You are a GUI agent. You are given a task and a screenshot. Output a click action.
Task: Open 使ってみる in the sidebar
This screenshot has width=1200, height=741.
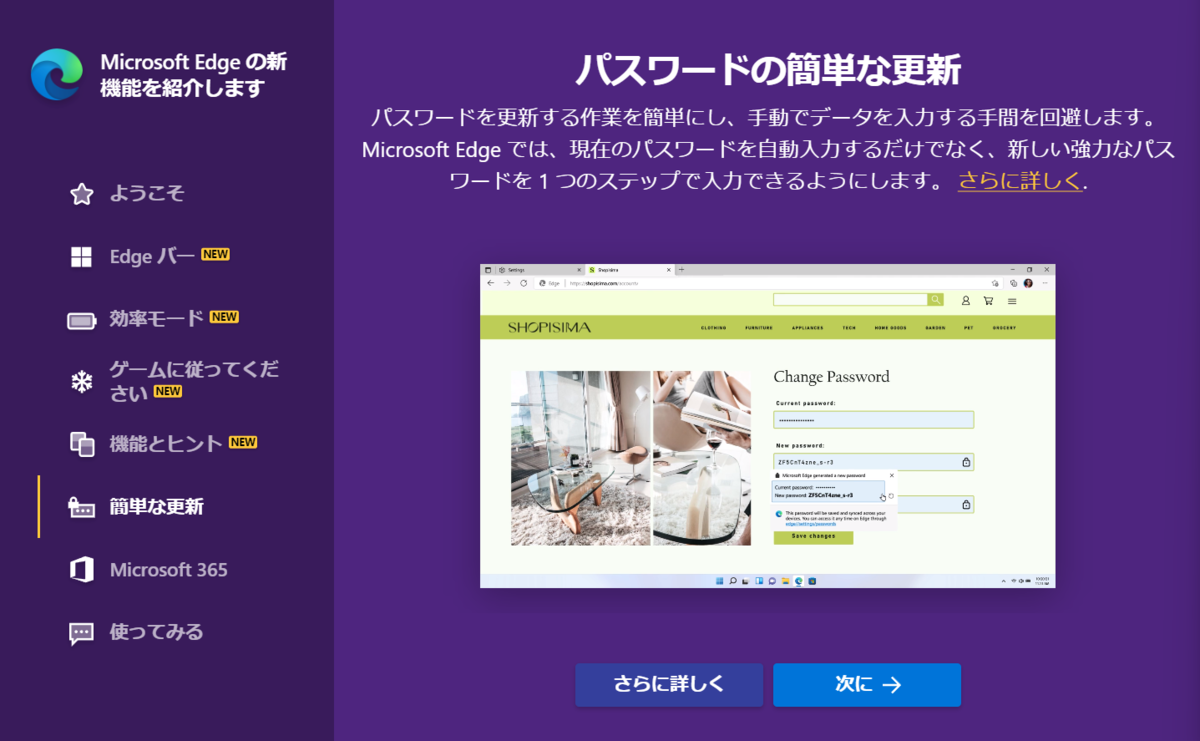[x=157, y=632]
